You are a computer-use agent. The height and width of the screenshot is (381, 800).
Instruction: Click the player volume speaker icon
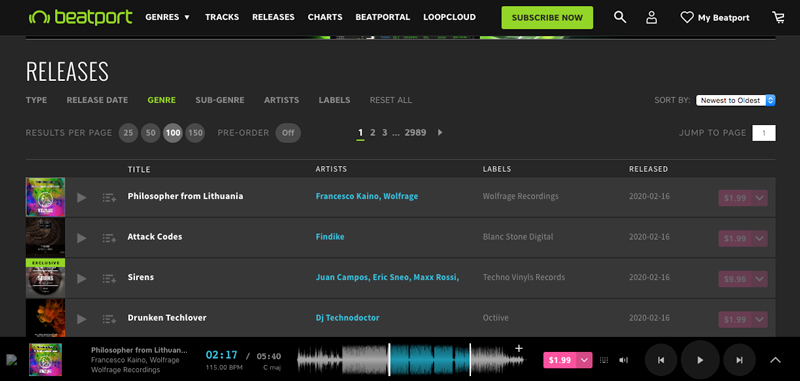(623, 360)
